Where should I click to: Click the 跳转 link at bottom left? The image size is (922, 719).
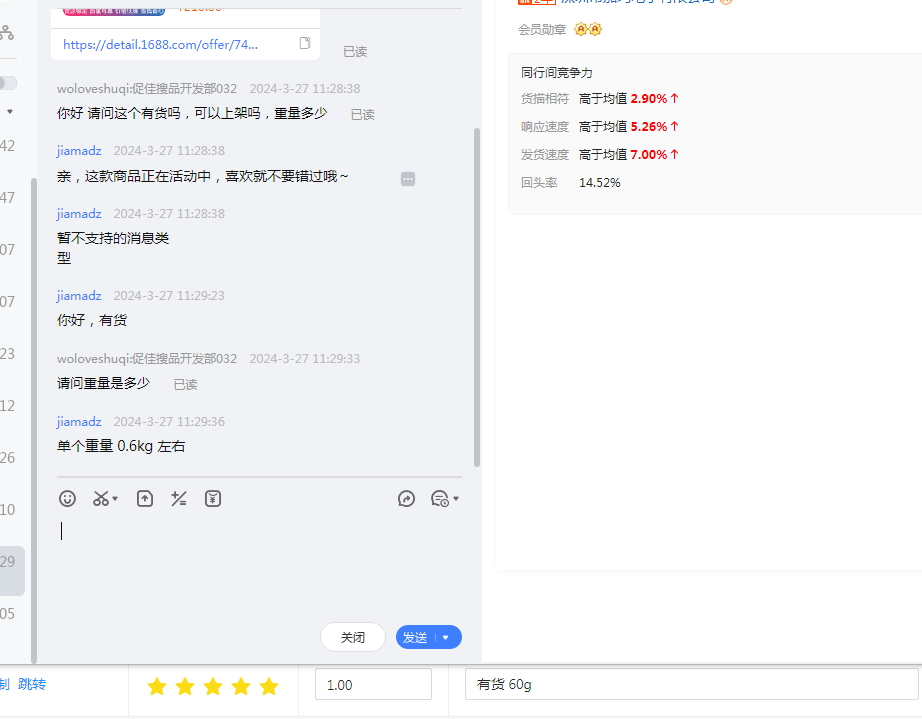pos(32,684)
